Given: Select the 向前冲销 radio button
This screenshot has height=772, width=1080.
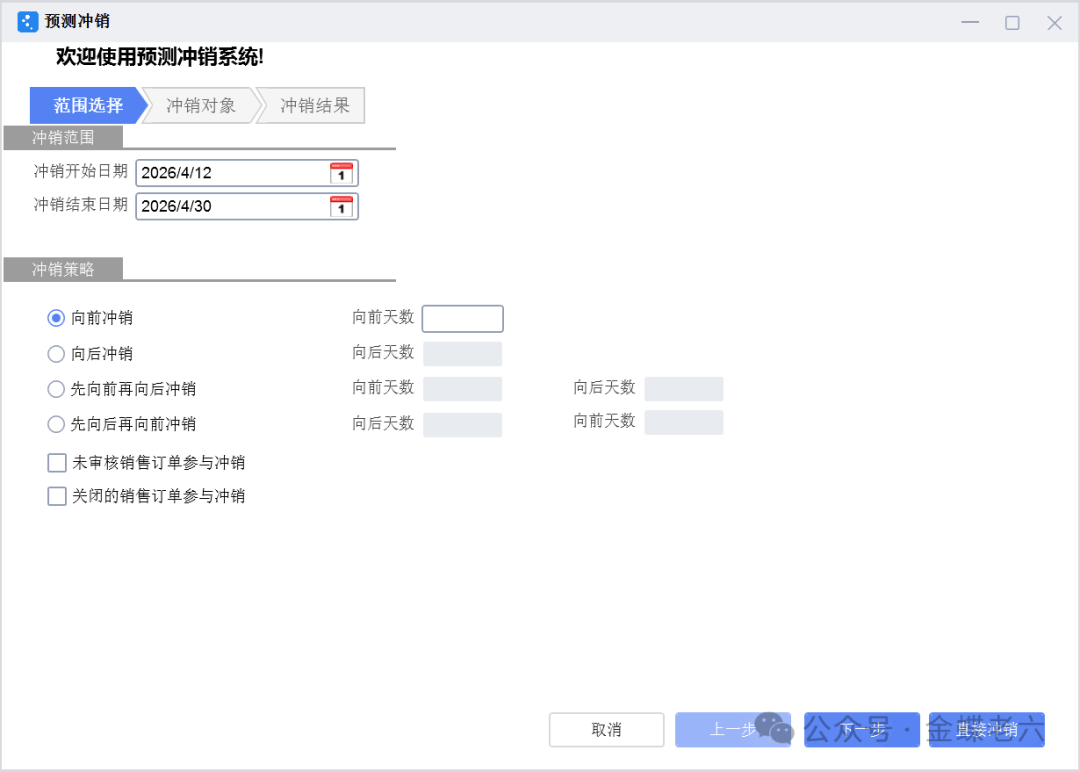Looking at the screenshot, I should [57, 318].
